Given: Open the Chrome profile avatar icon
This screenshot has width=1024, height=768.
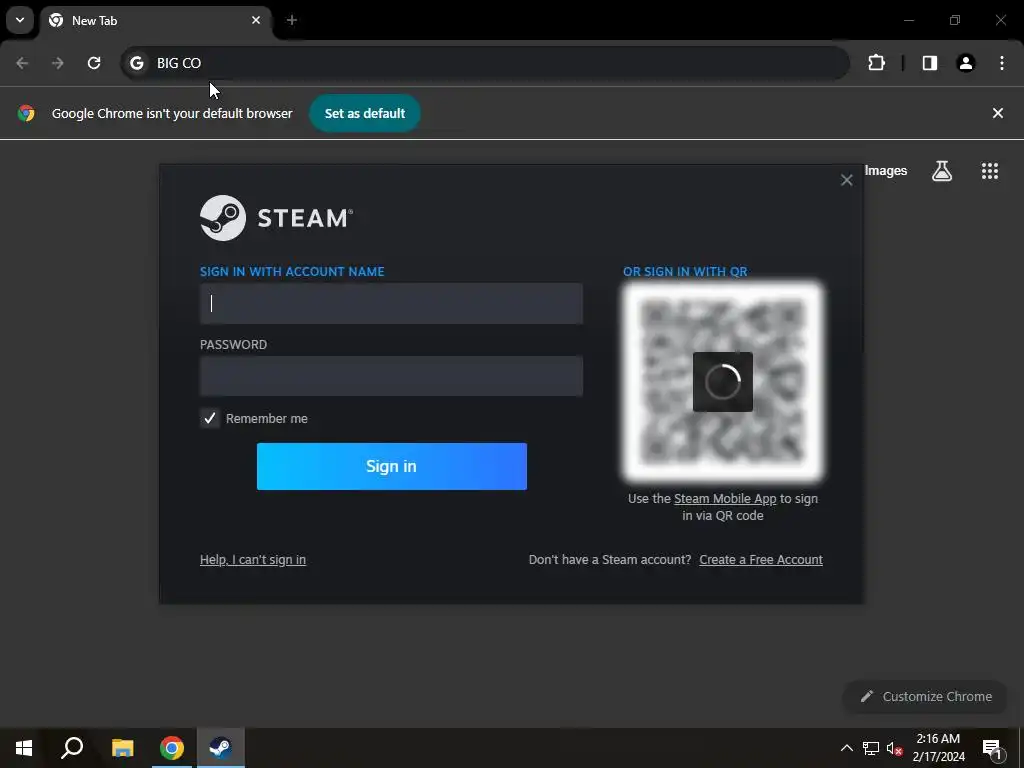Looking at the screenshot, I should click(966, 63).
